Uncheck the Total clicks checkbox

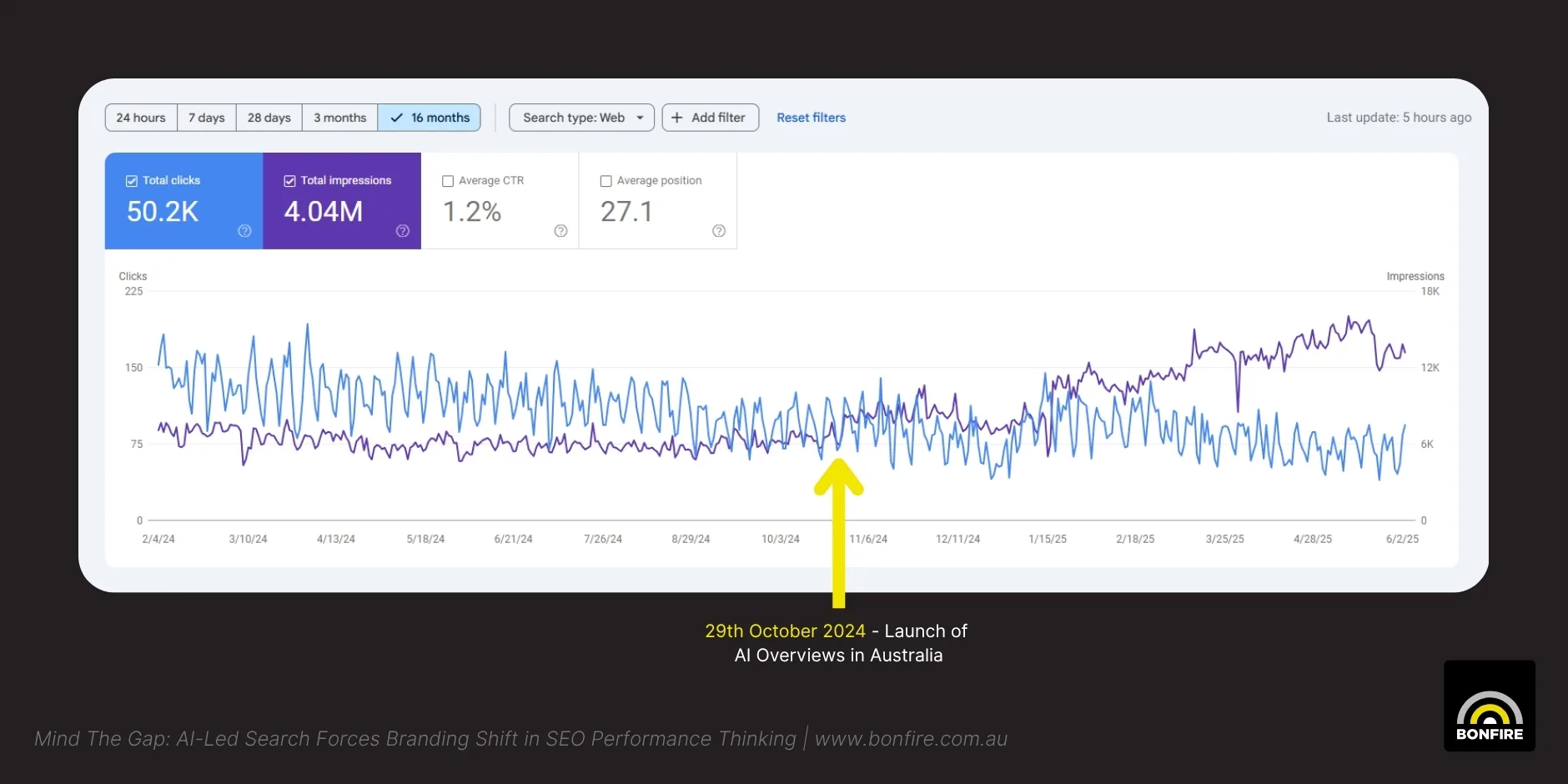click(x=132, y=181)
